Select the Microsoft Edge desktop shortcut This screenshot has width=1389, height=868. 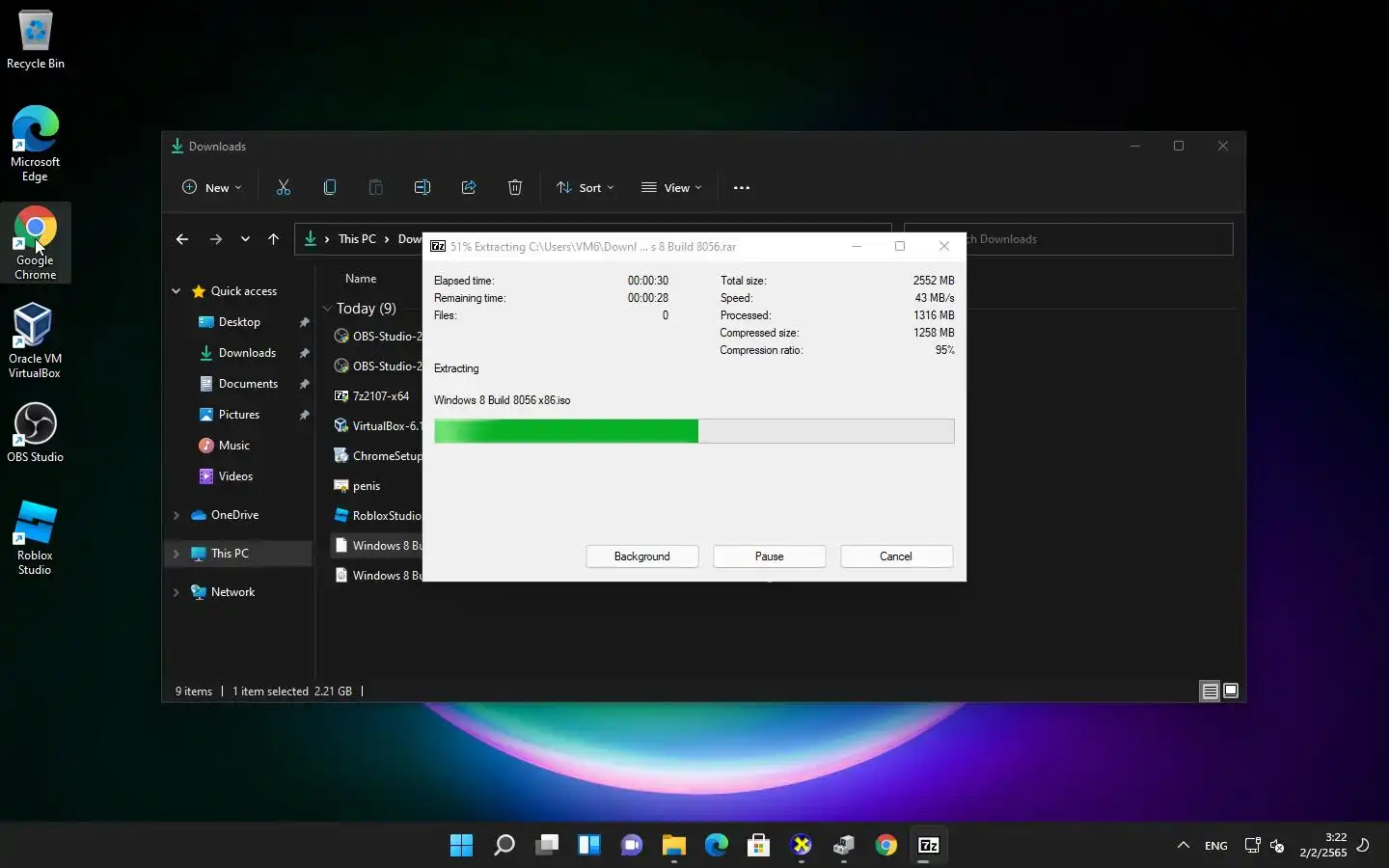[x=36, y=143]
